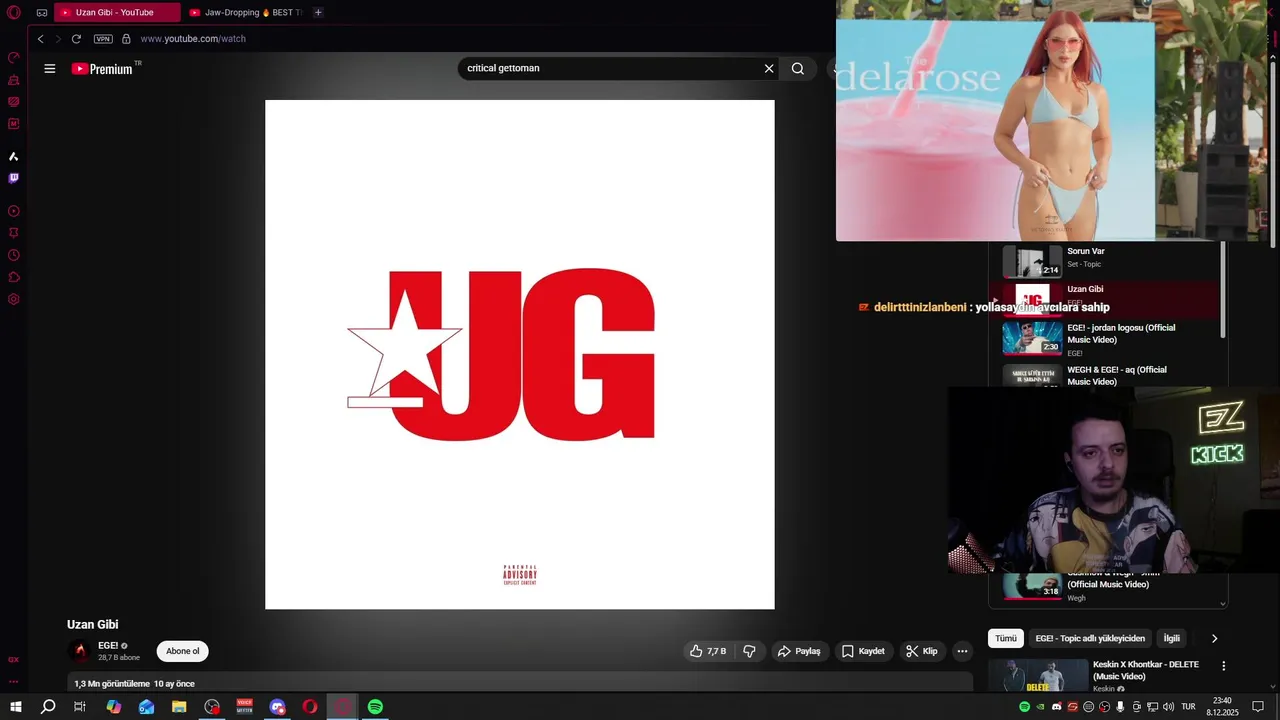1280x720 pixels.
Task: Switch the TUR keyboard language indicator
Action: coord(1188,707)
